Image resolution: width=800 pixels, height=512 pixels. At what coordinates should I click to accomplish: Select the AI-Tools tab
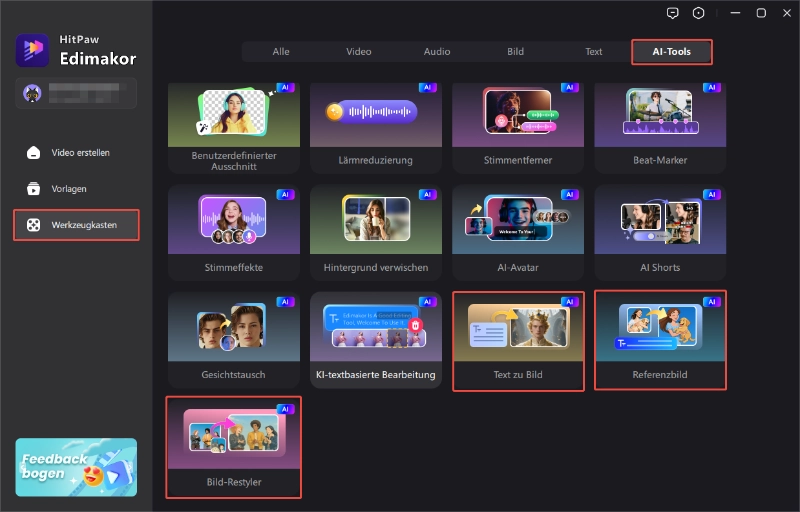tap(671, 52)
